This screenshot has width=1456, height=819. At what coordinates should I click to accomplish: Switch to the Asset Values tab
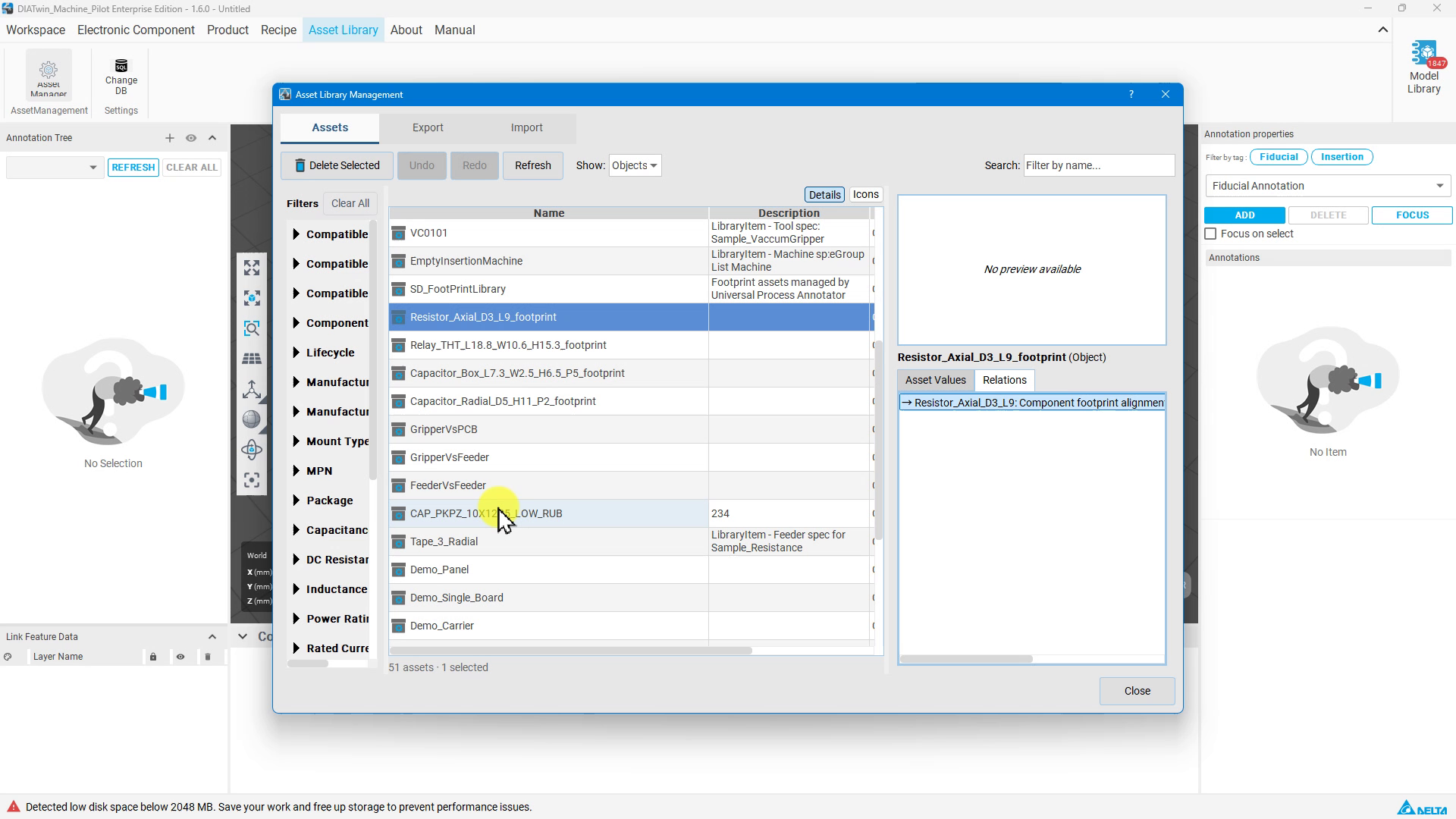coord(935,381)
